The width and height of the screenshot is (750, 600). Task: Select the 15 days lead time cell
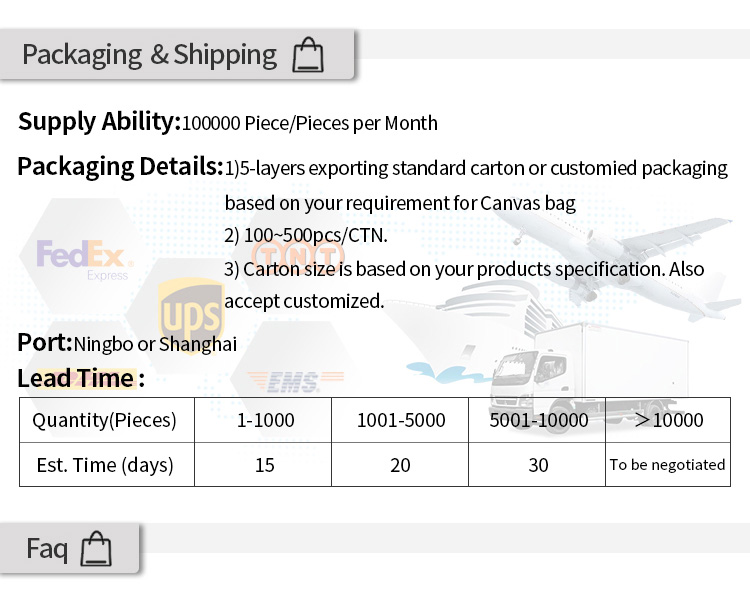(263, 465)
